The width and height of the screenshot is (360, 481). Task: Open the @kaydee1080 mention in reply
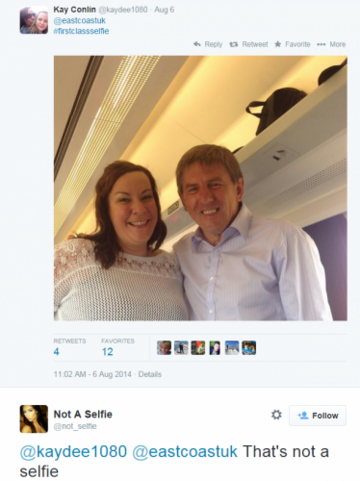pyautogui.click(x=73, y=452)
